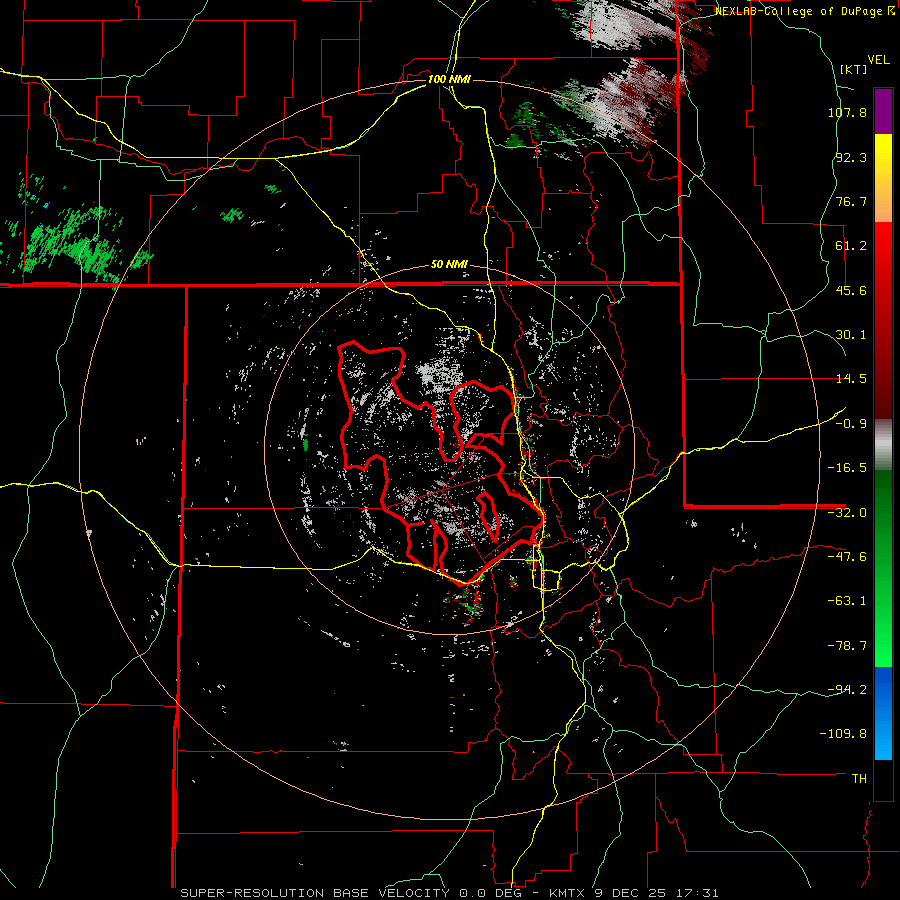The width and height of the screenshot is (900, 900).
Task: Select the 61.2 value on velocity scale
Action: click(x=851, y=246)
